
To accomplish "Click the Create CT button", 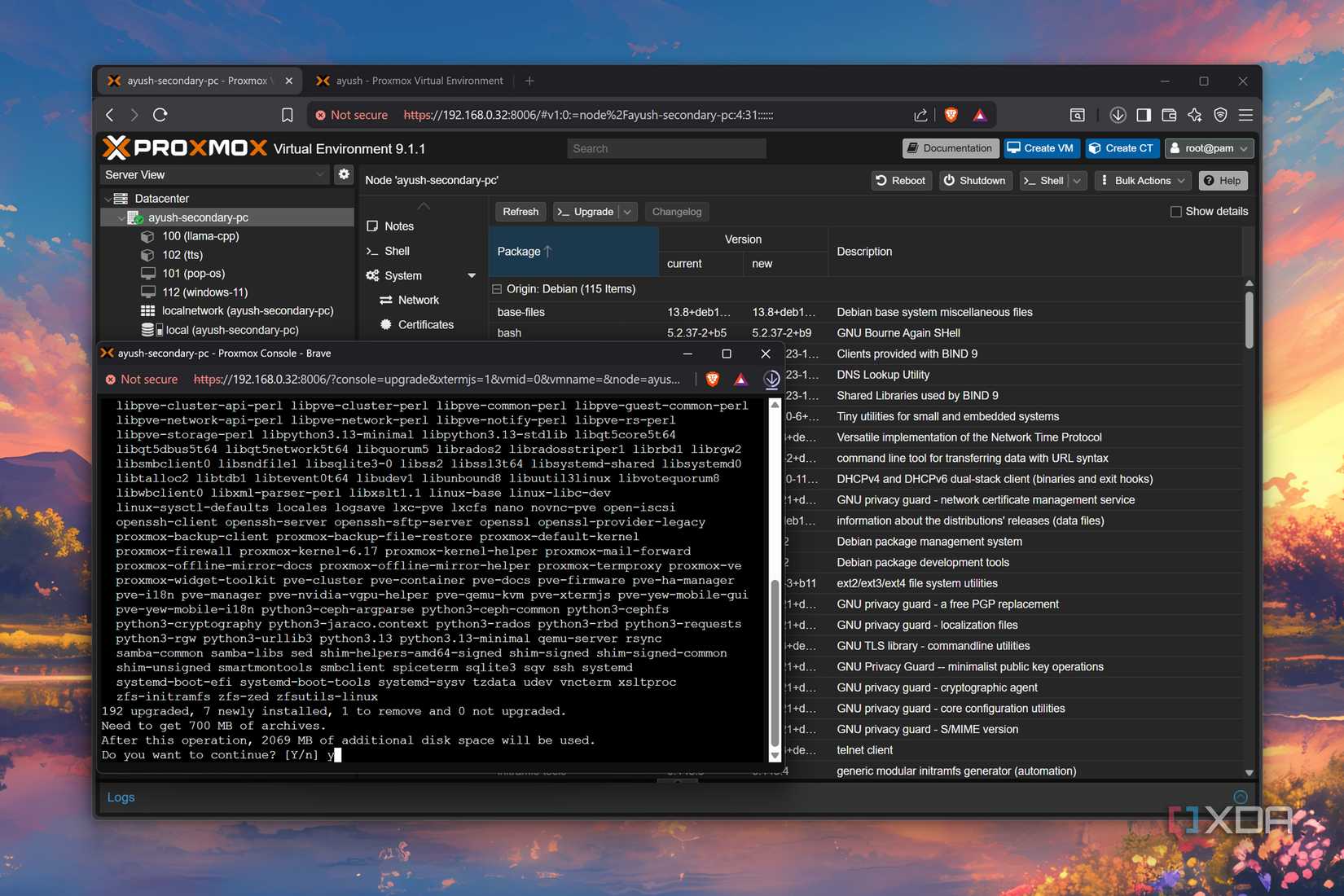I will (x=1122, y=148).
